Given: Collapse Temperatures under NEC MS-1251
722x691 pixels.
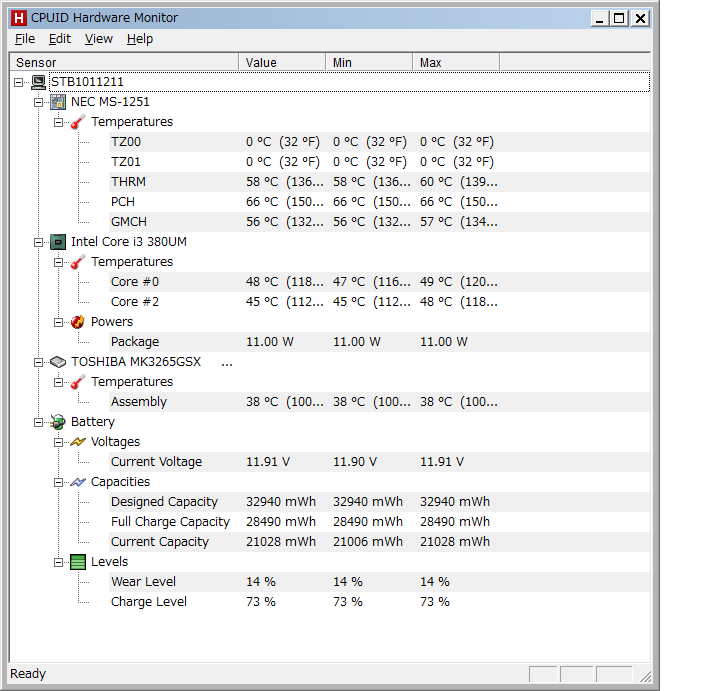Looking at the screenshot, I should click(58, 122).
